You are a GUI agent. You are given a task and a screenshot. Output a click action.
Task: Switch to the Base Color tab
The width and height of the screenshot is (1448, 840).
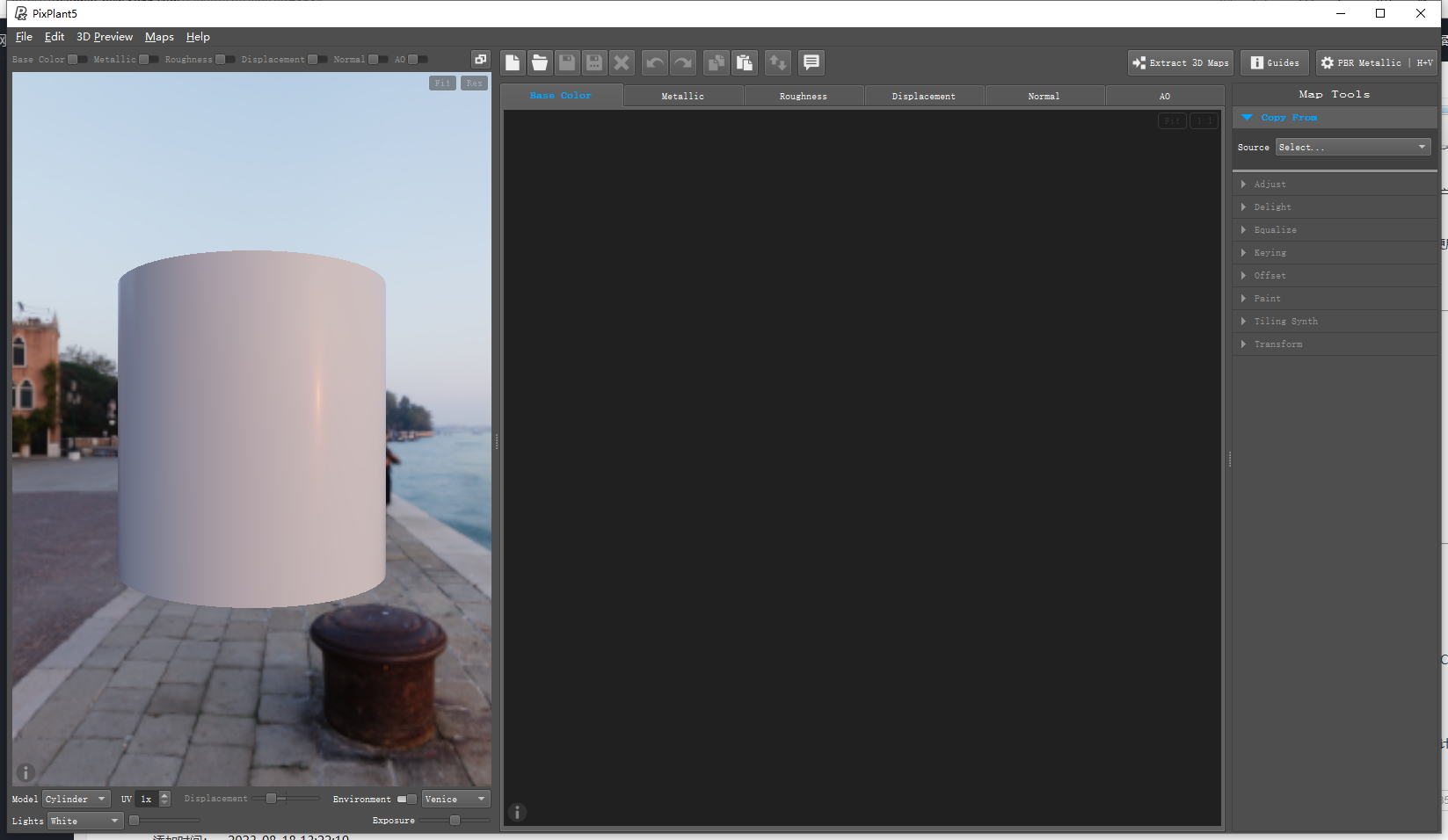561,95
